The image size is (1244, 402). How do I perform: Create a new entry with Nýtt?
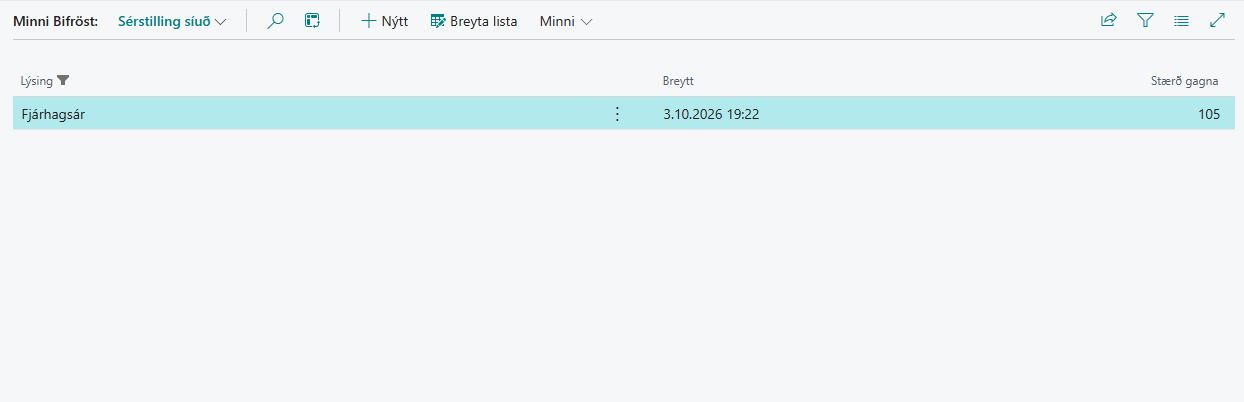(x=385, y=21)
